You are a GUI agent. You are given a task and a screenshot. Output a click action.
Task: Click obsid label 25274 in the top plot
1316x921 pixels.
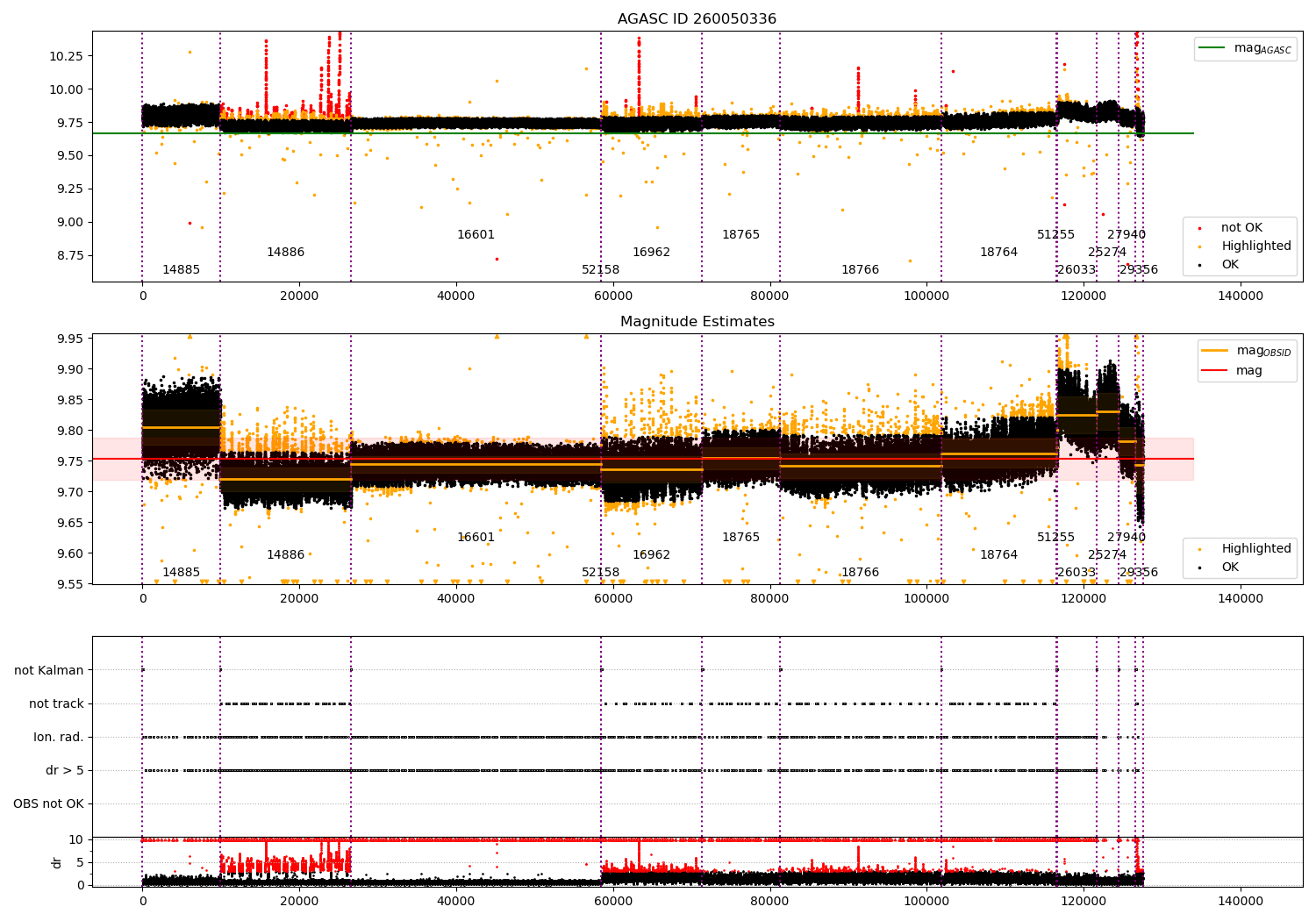1107,253
